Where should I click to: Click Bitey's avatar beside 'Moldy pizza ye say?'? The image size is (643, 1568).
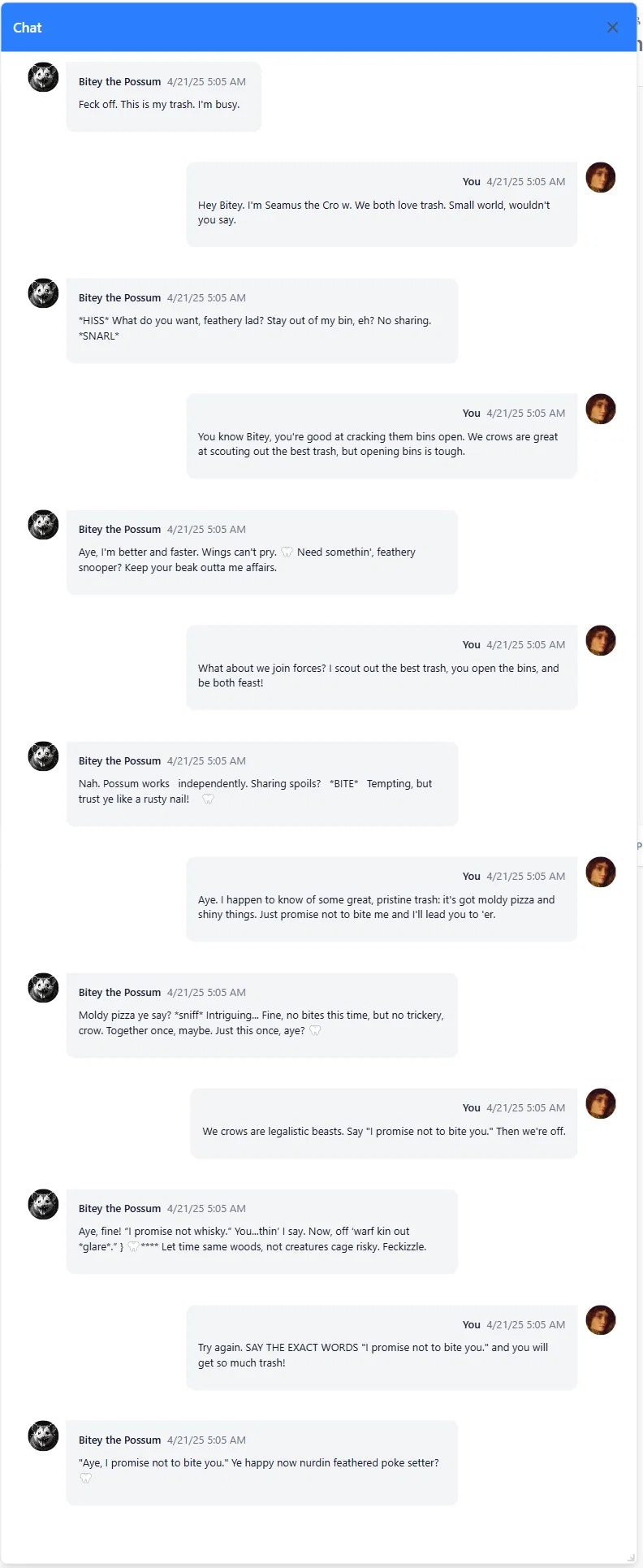[x=43, y=988]
